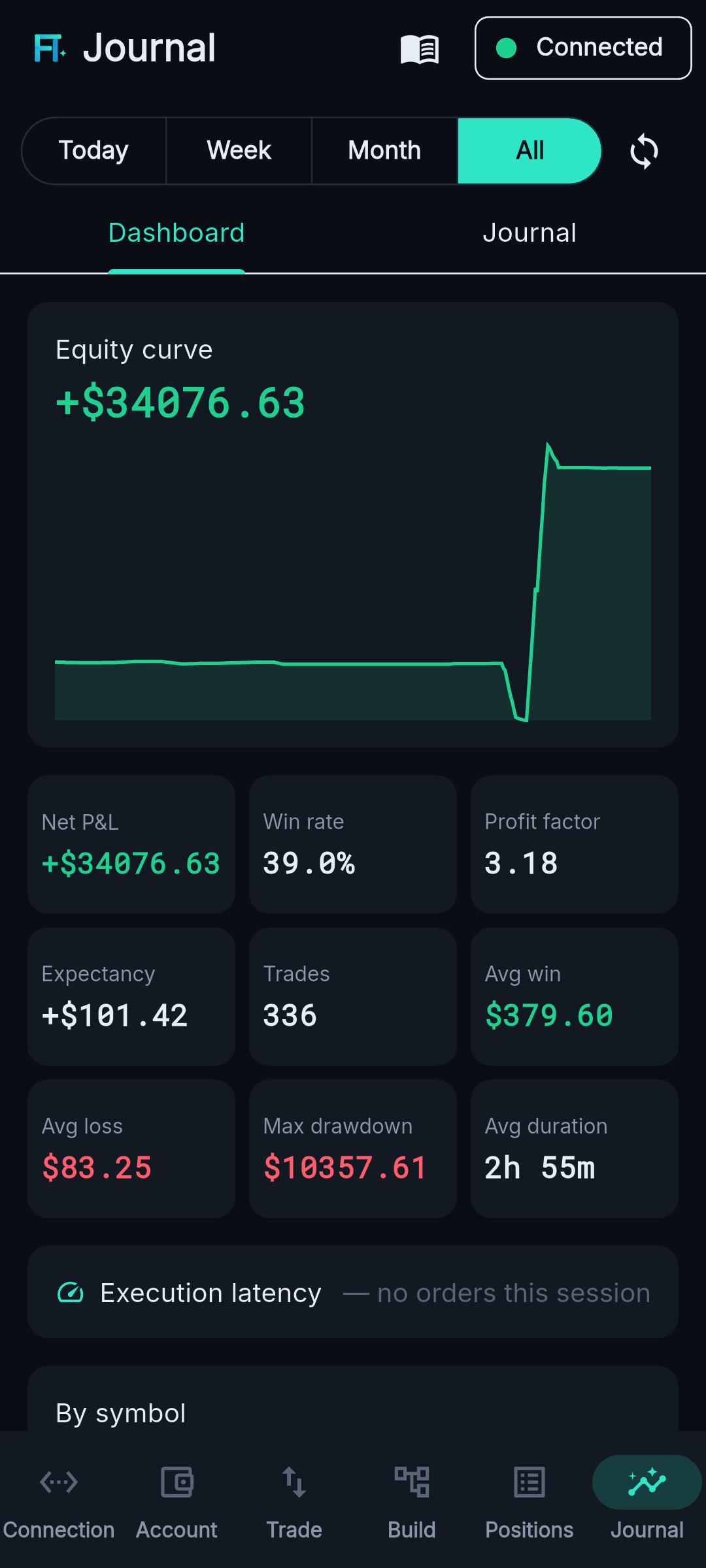706x1568 pixels.
Task: Switch to the Journal tab
Action: [529, 233]
